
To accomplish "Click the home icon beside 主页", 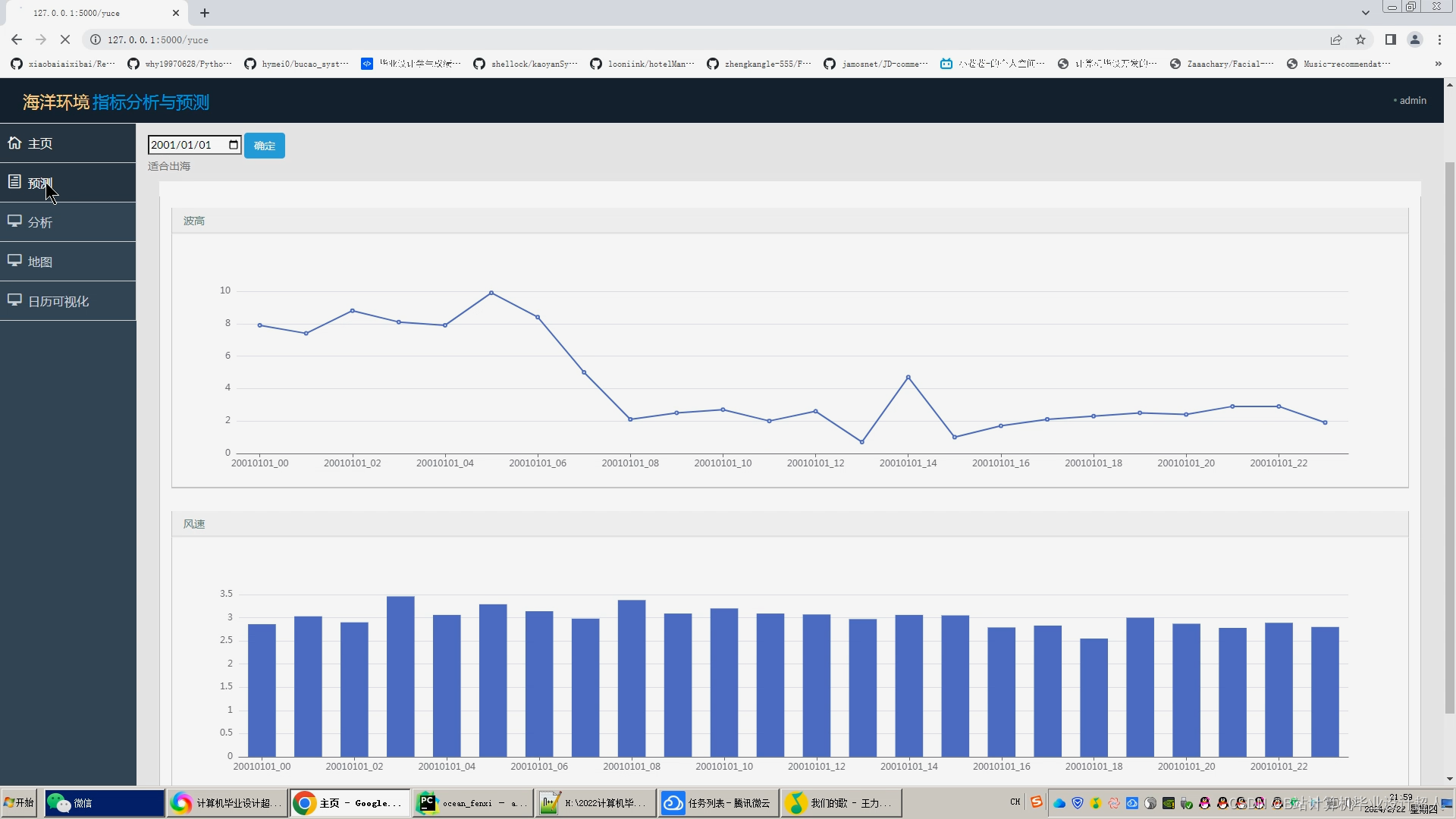I will (14, 143).
